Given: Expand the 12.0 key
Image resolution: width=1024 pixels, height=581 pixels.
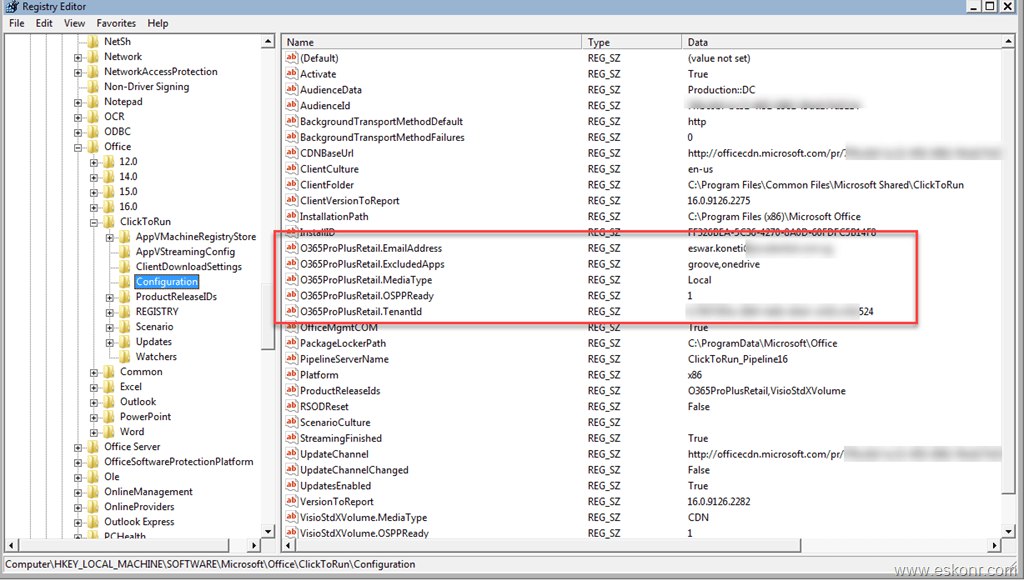Looking at the screenshot, I should coord(94,163).
